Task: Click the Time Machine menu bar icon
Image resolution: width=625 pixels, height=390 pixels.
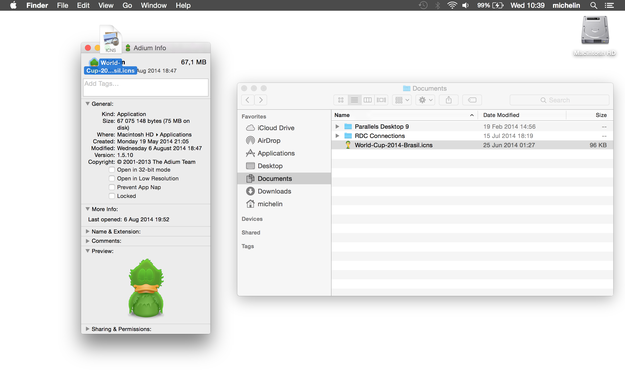Action: click(x=423, y=5)
